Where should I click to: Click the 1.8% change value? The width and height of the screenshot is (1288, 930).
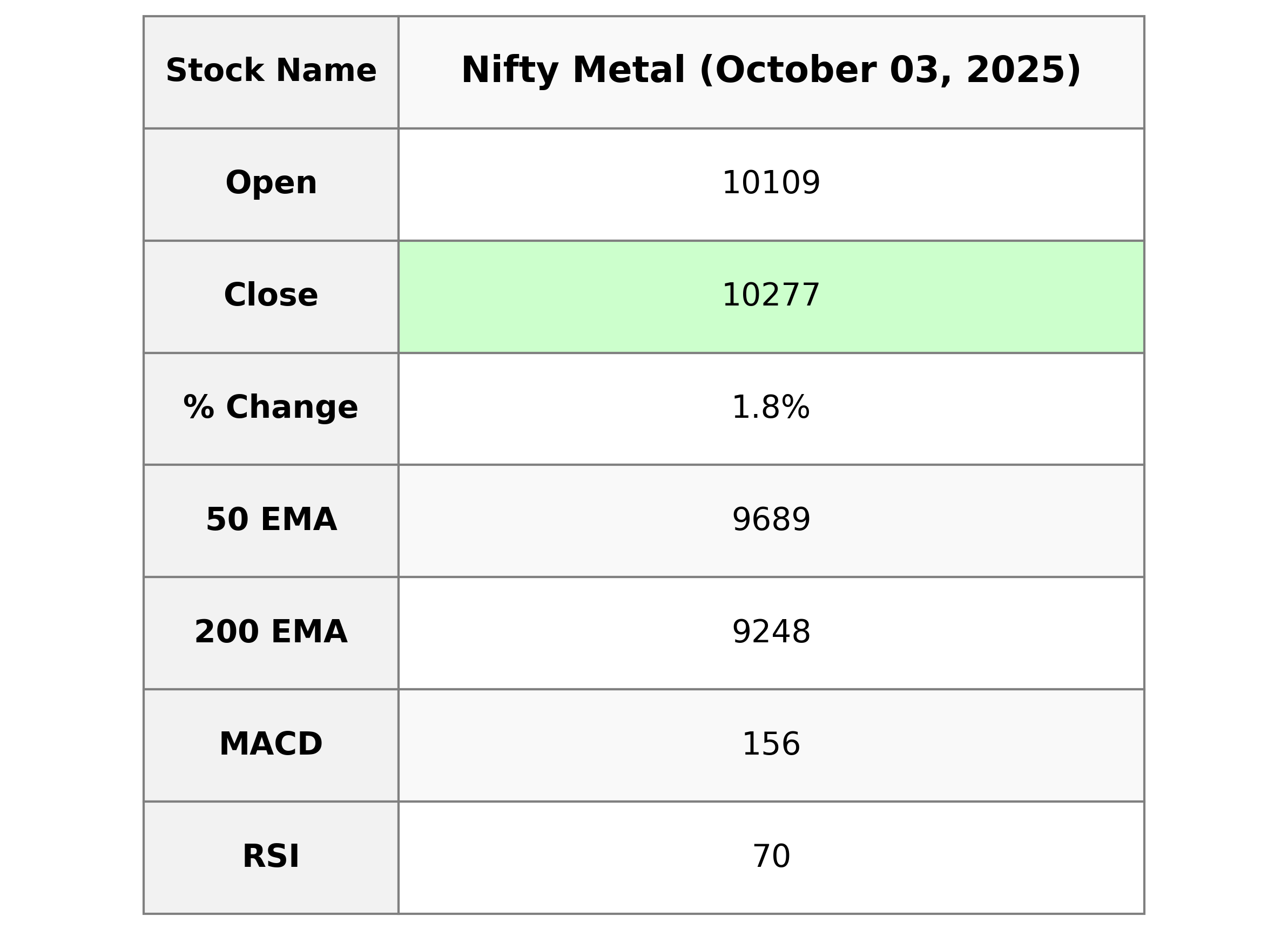point(771,408)
